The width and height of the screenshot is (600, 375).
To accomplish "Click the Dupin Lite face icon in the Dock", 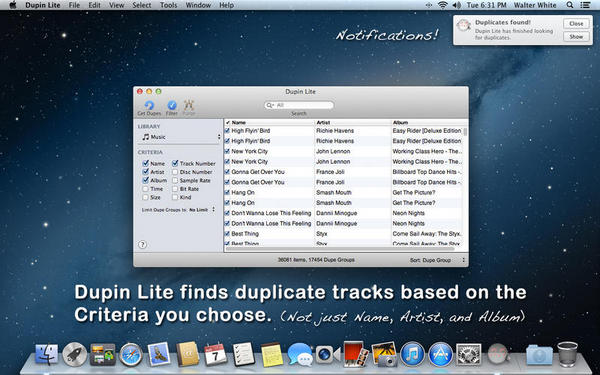I will (x=497, y=354).
